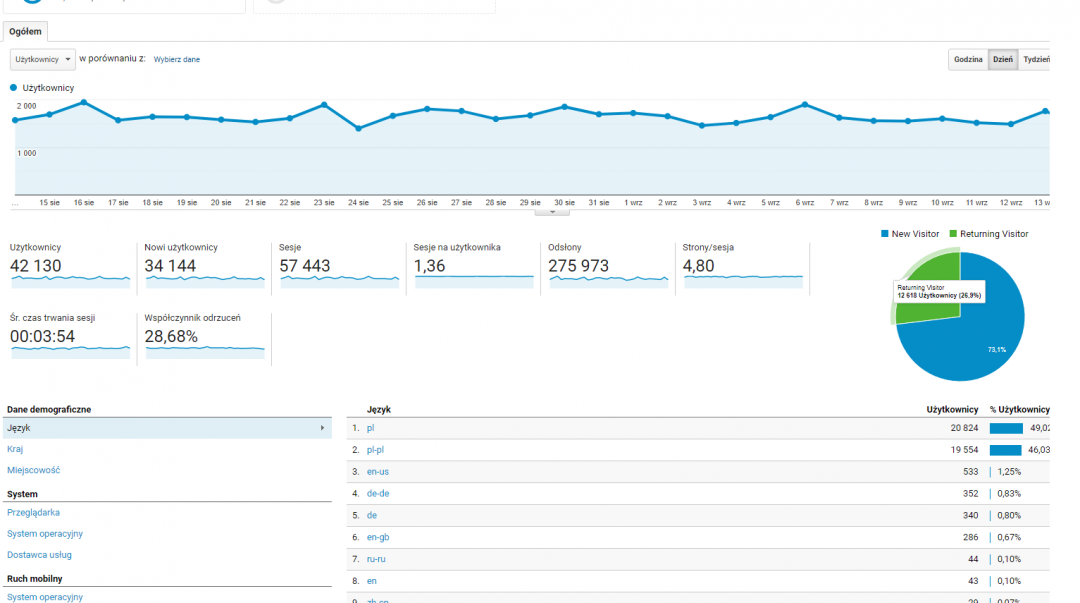
Task: Click the Współczynnik odrzuceń sparkline graph
Action: pyautogui.click(x=204, y=351)
